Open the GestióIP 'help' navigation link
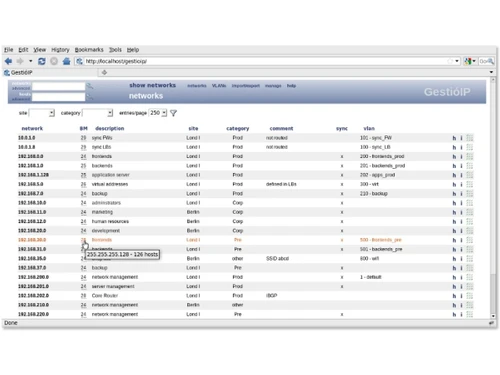The width and height of the screenshot is (500, 375). coord(291,86)
